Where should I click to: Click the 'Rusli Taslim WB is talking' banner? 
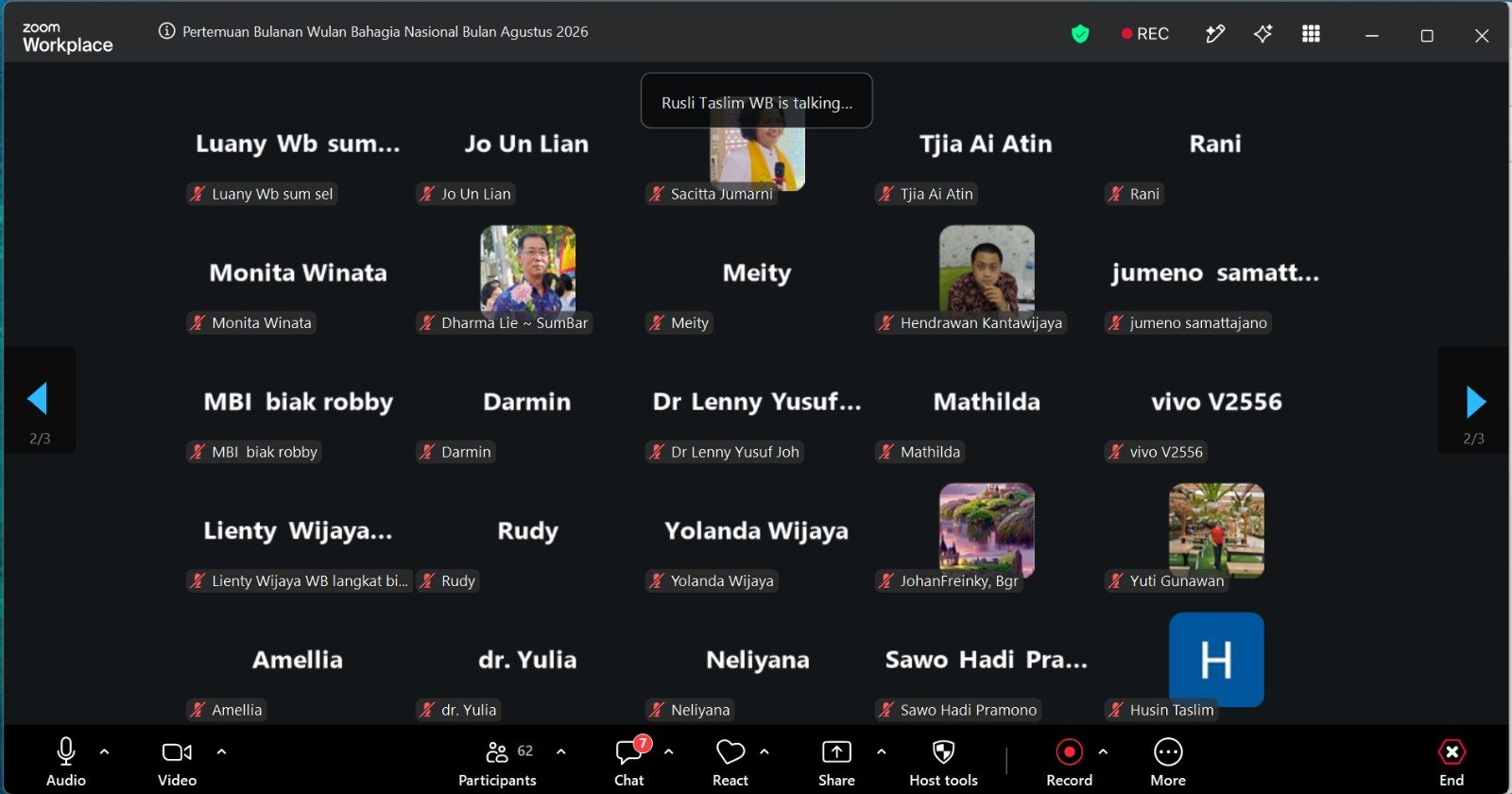(x=756, y=102)
